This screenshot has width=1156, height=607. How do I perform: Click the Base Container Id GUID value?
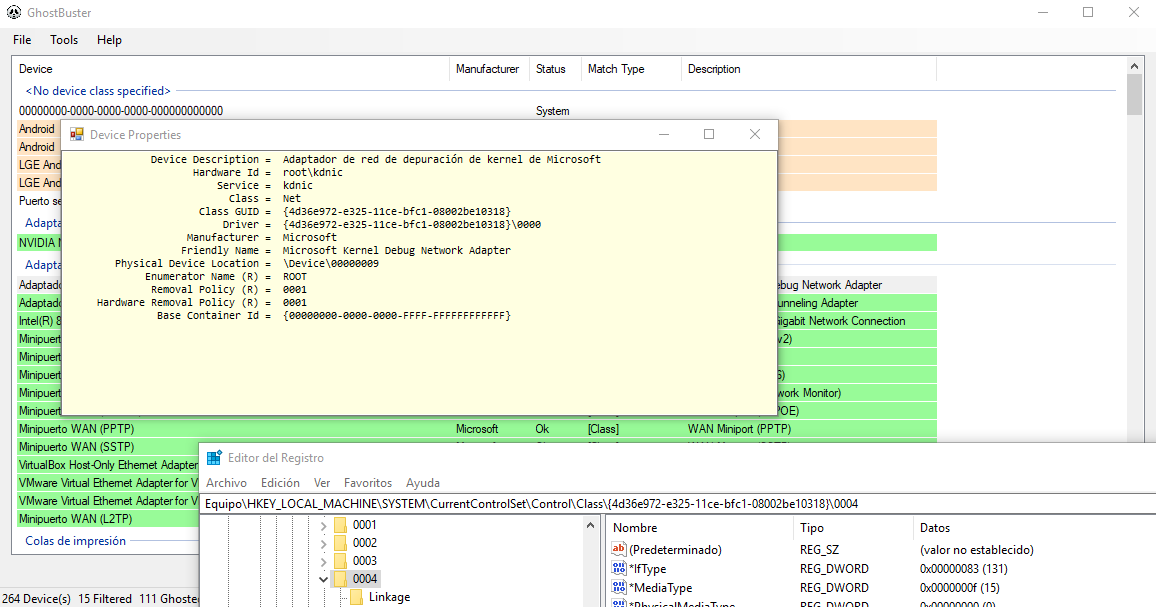tap(397, 315)
